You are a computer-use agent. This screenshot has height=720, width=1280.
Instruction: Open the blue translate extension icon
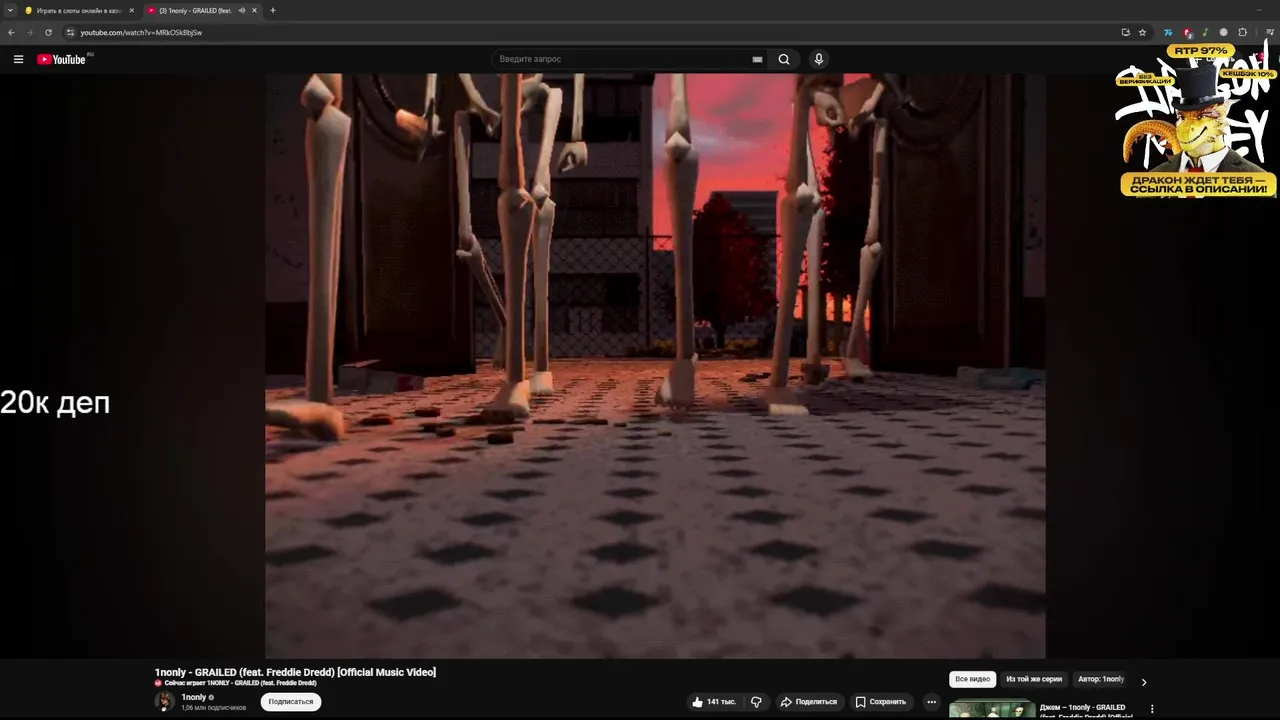1167,32
